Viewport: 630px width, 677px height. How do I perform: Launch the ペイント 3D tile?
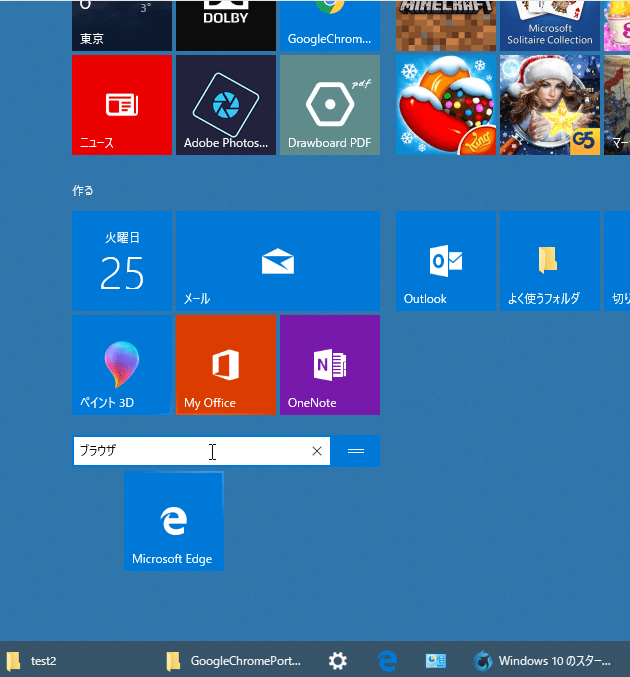tap(122, 365)
